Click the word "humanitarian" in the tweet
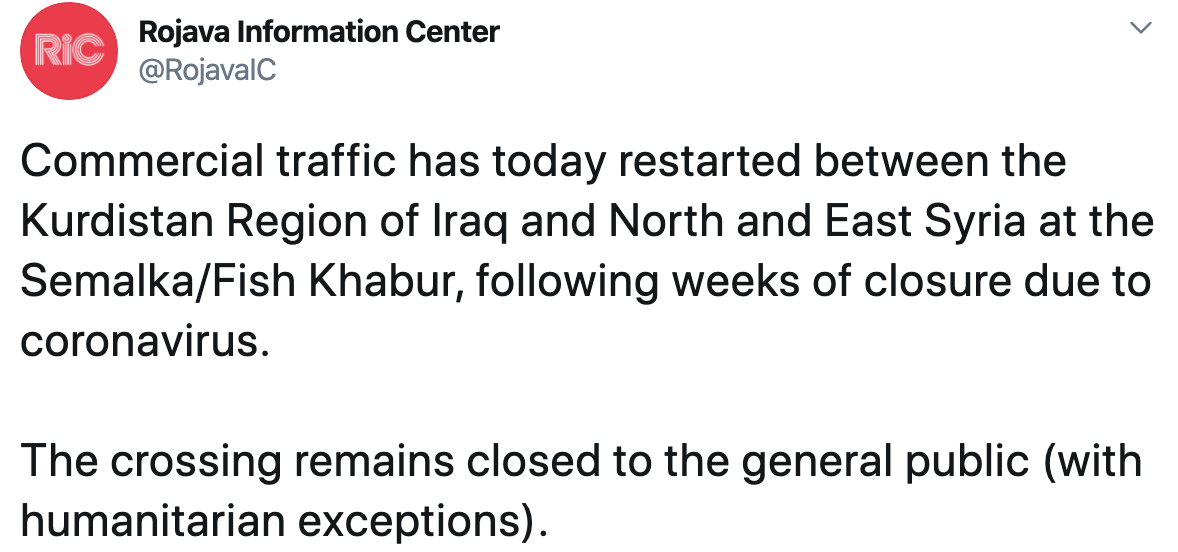 148,520
